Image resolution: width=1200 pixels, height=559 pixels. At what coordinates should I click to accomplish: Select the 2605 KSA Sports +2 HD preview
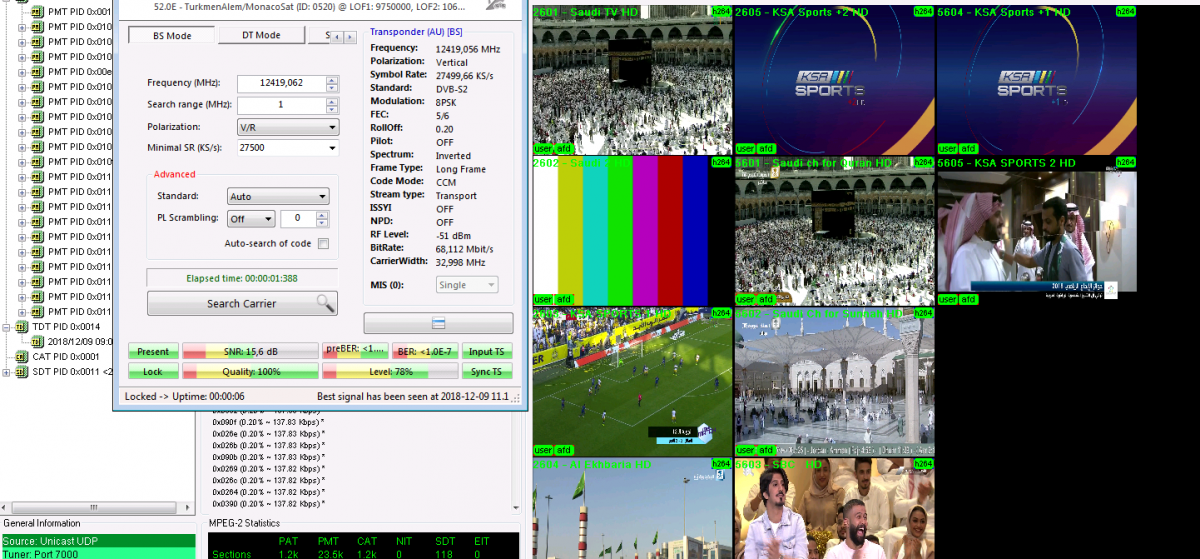point(834,80)
